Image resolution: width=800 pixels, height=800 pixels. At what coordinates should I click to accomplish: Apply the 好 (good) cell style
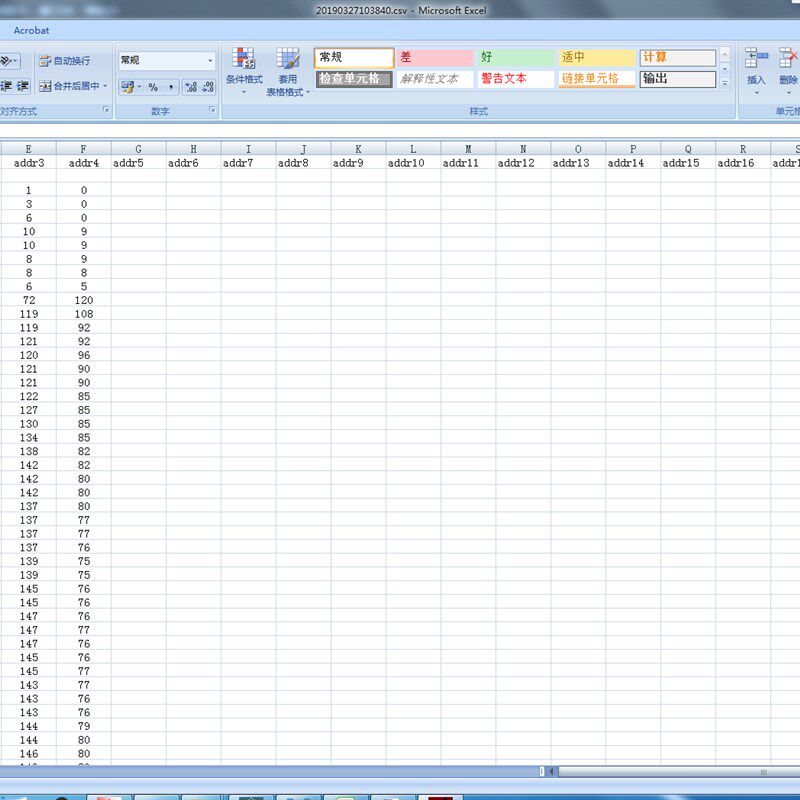[x=516, y=58]
